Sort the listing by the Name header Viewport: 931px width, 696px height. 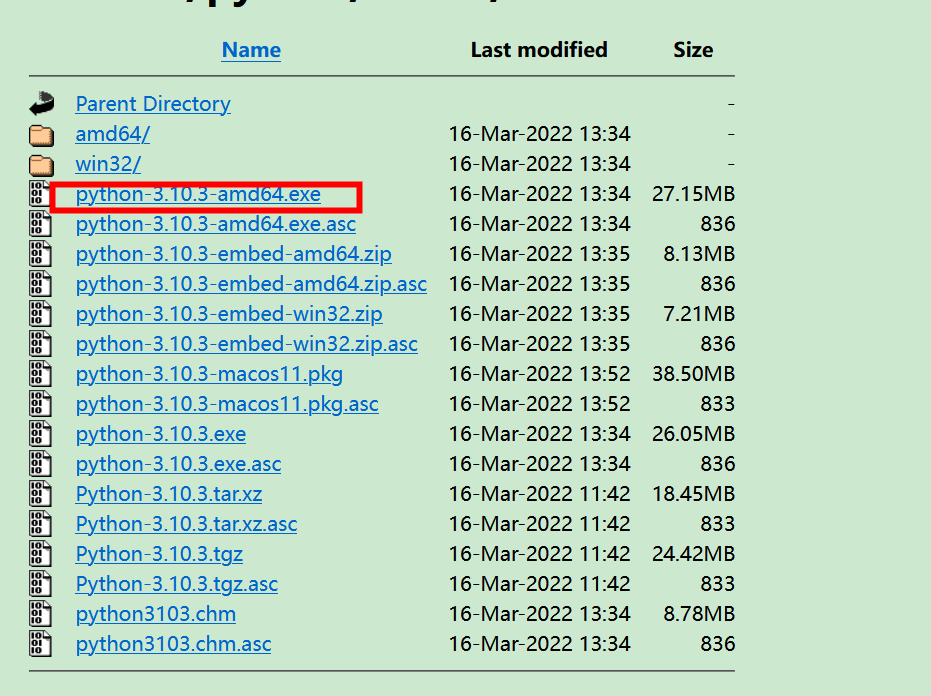tap(251, 50)
